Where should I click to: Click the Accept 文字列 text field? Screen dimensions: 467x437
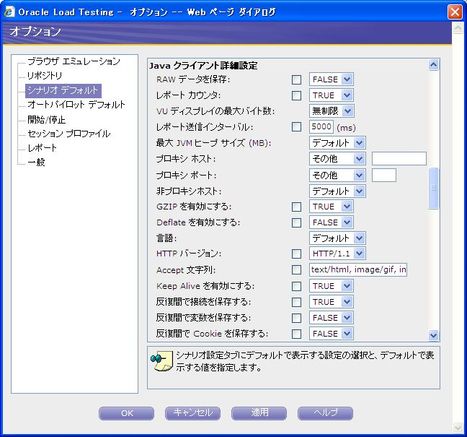click(x=358, y=270)
